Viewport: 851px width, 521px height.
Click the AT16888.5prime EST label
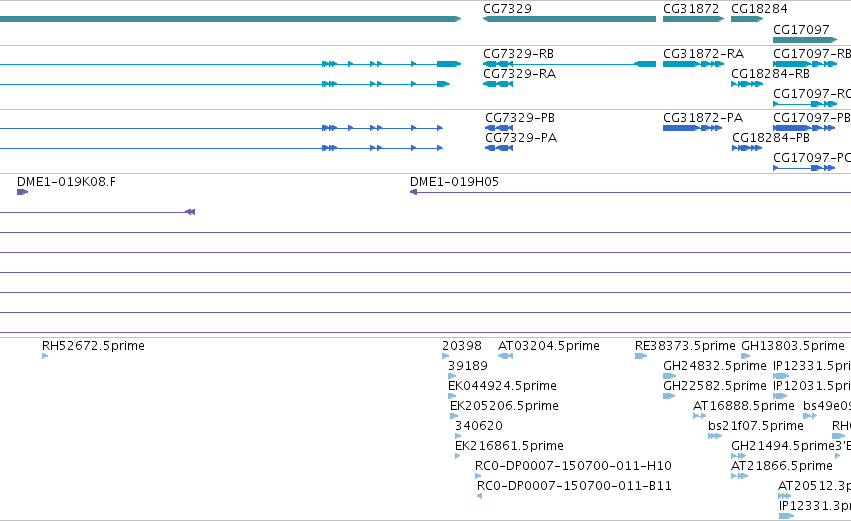click(744, 406)
